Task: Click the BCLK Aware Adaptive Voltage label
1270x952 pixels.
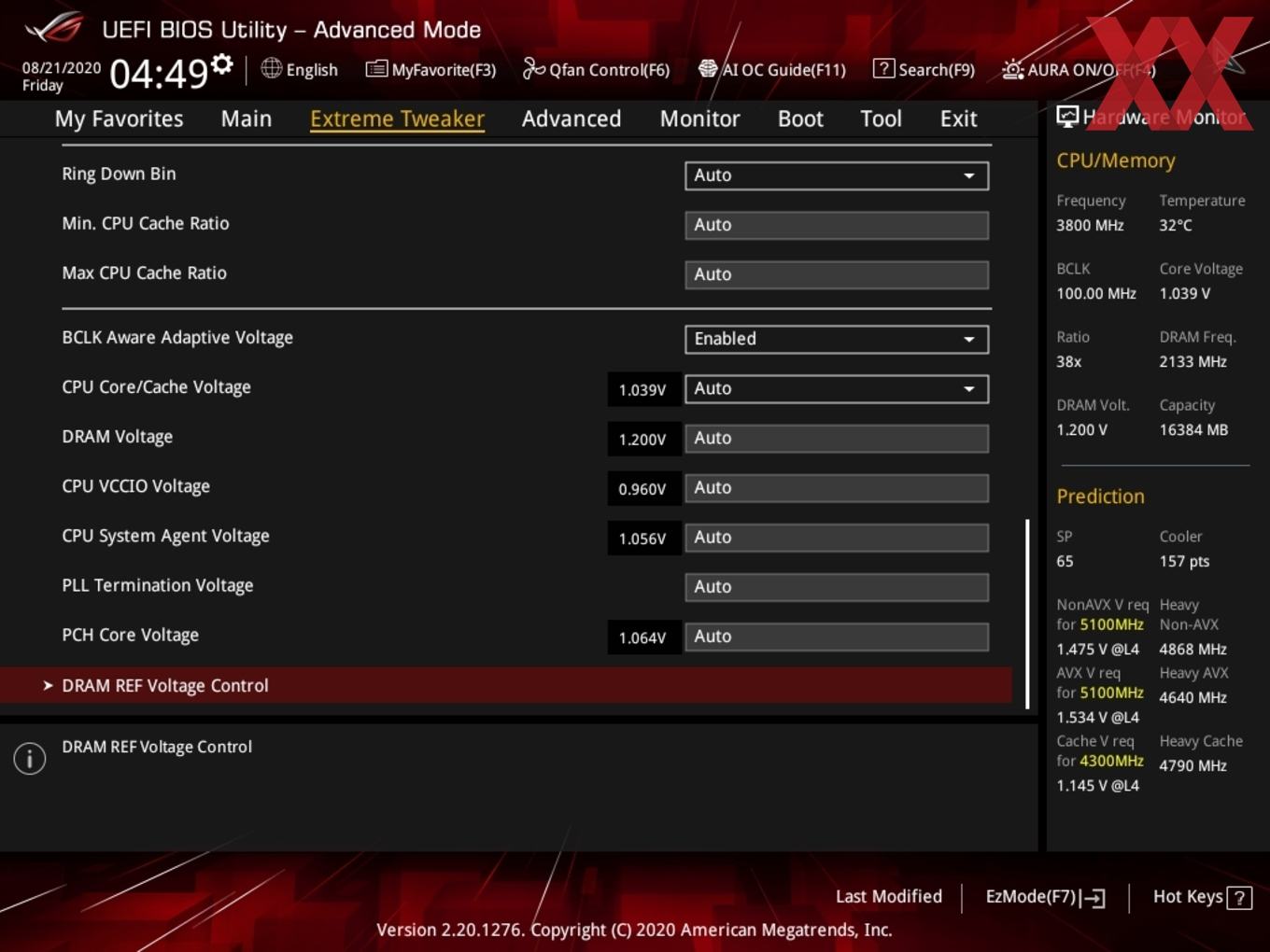Action: [177, 338]
